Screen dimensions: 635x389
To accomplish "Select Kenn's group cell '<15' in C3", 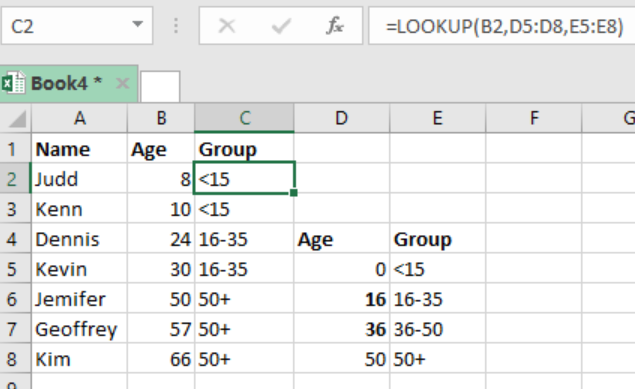I will coord(244,209).
